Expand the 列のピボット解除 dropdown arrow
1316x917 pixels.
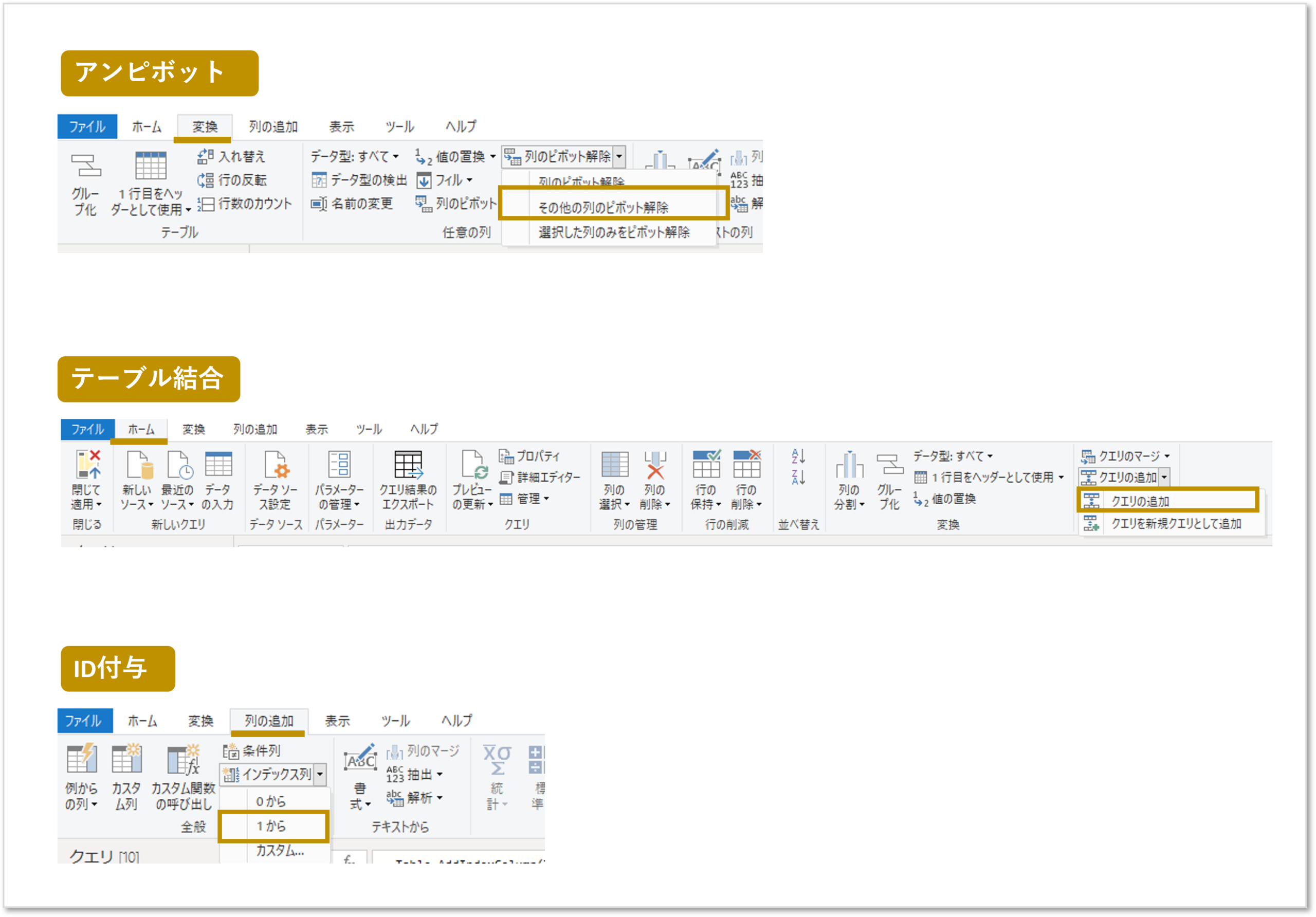tap(619, 156)
